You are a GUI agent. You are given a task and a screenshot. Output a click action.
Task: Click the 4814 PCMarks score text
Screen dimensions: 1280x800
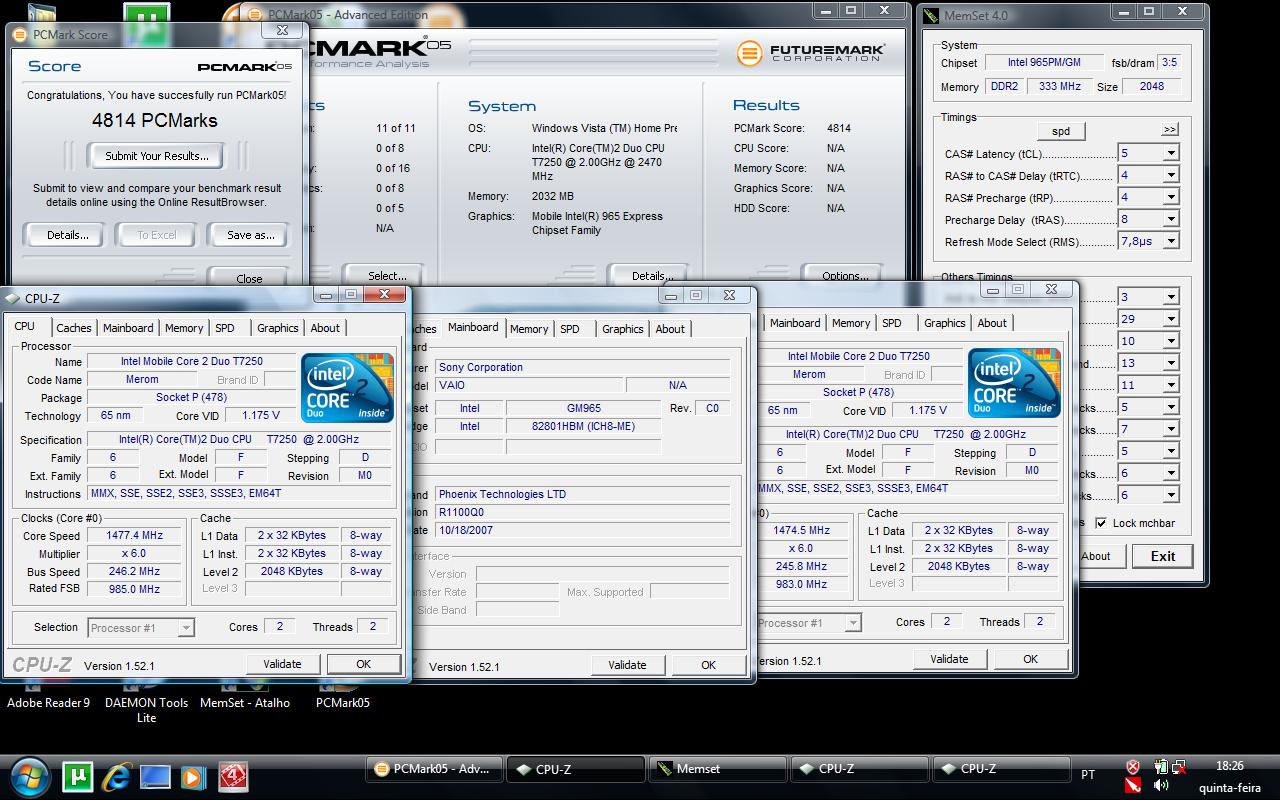(x=154, y=120)
